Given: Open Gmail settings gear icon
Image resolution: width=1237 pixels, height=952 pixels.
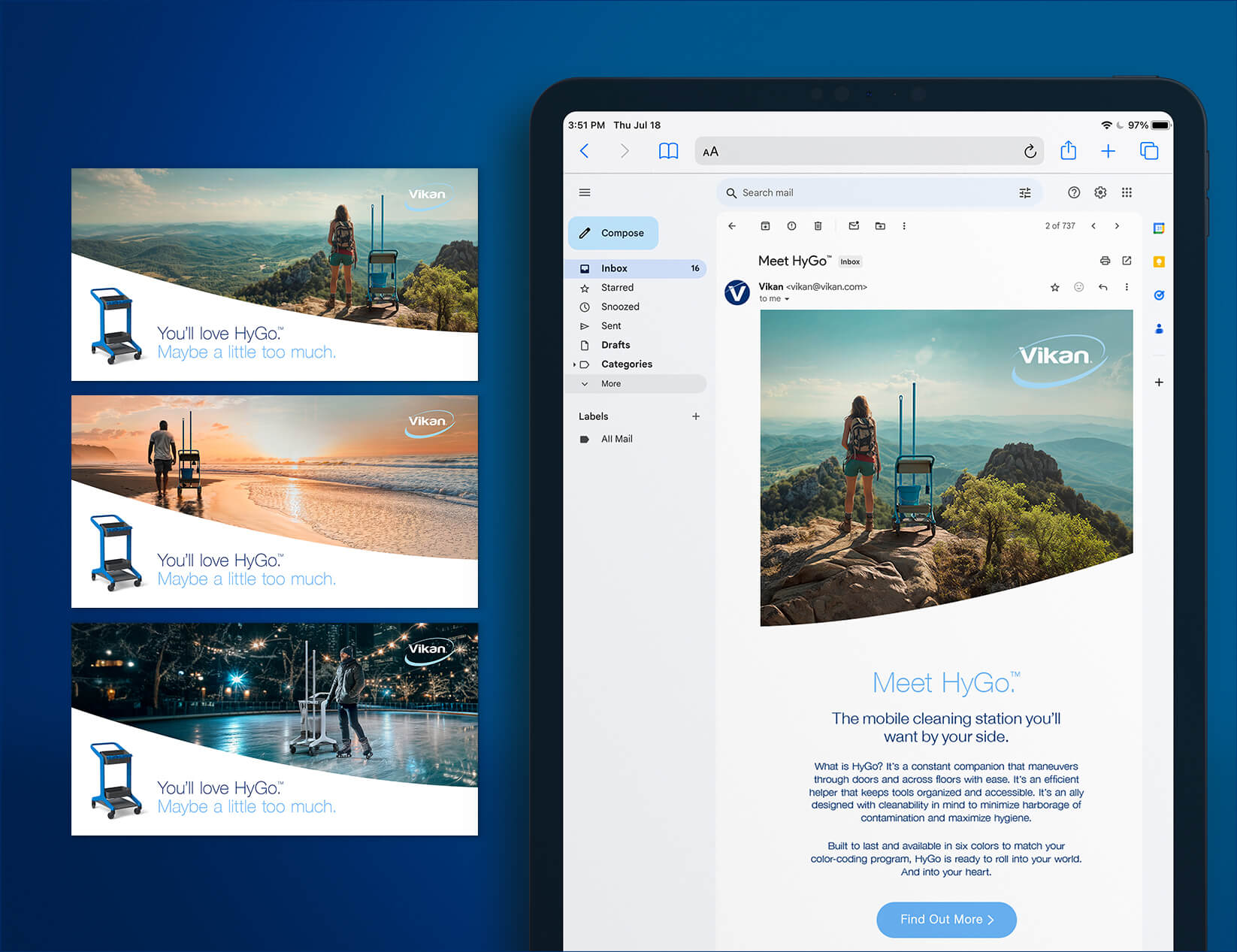Looking at the screenshot, I should pyautogui.click(x=1100, y=192).
